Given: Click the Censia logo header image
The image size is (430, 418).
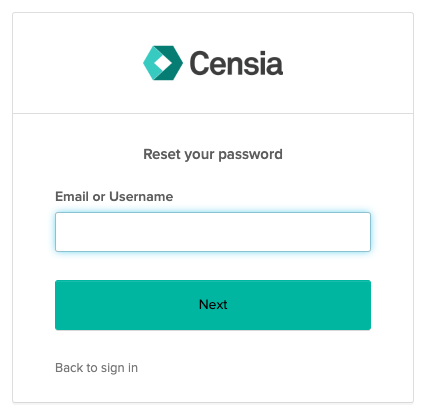Looking at the screenshot, I should pos(213,63).
